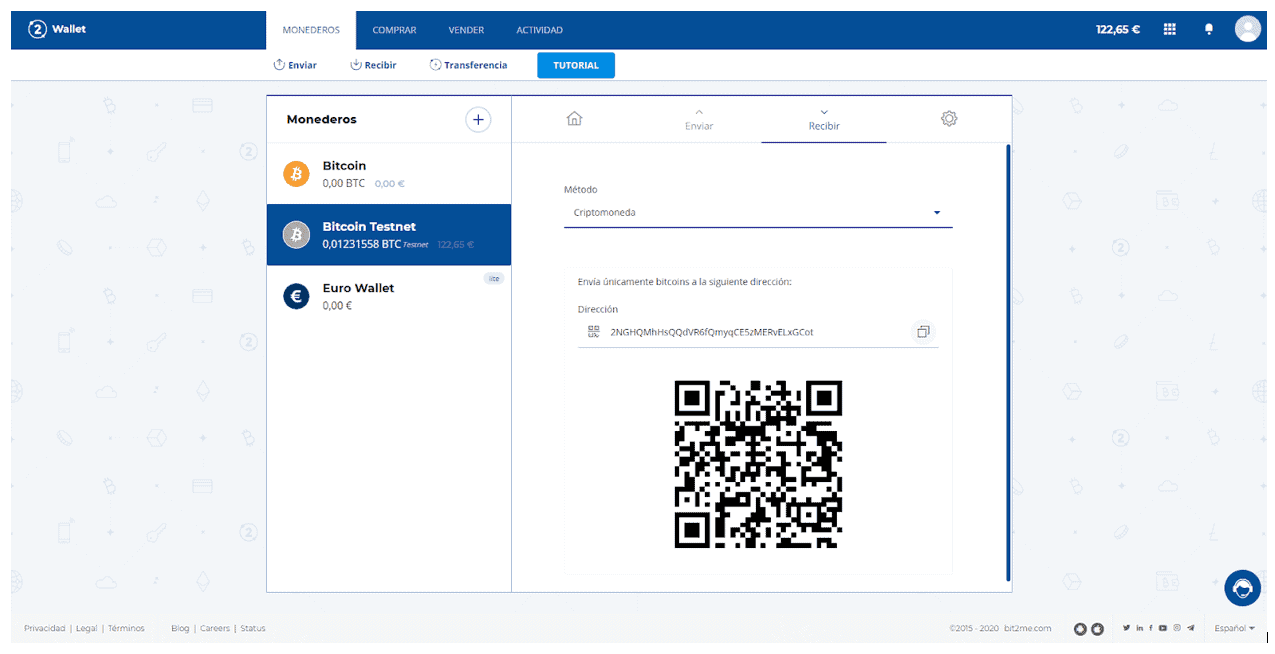
Task: Click the Enviar link in sub-toolbar
Action: [295, 65]
